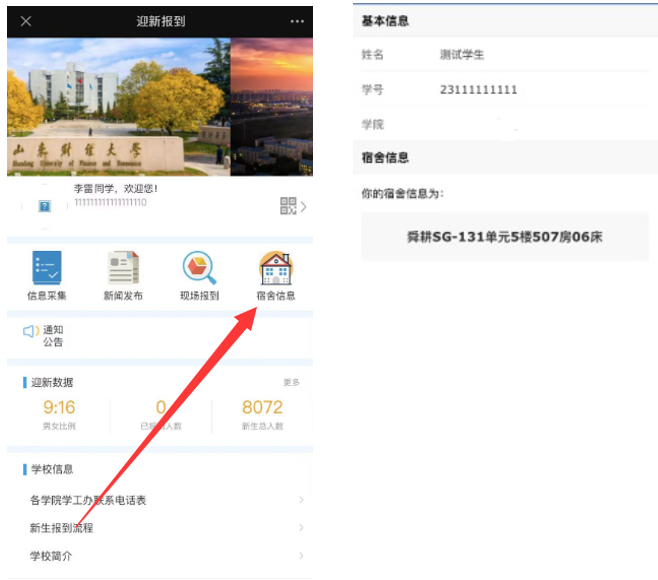Tap the QR code icon

288,206
